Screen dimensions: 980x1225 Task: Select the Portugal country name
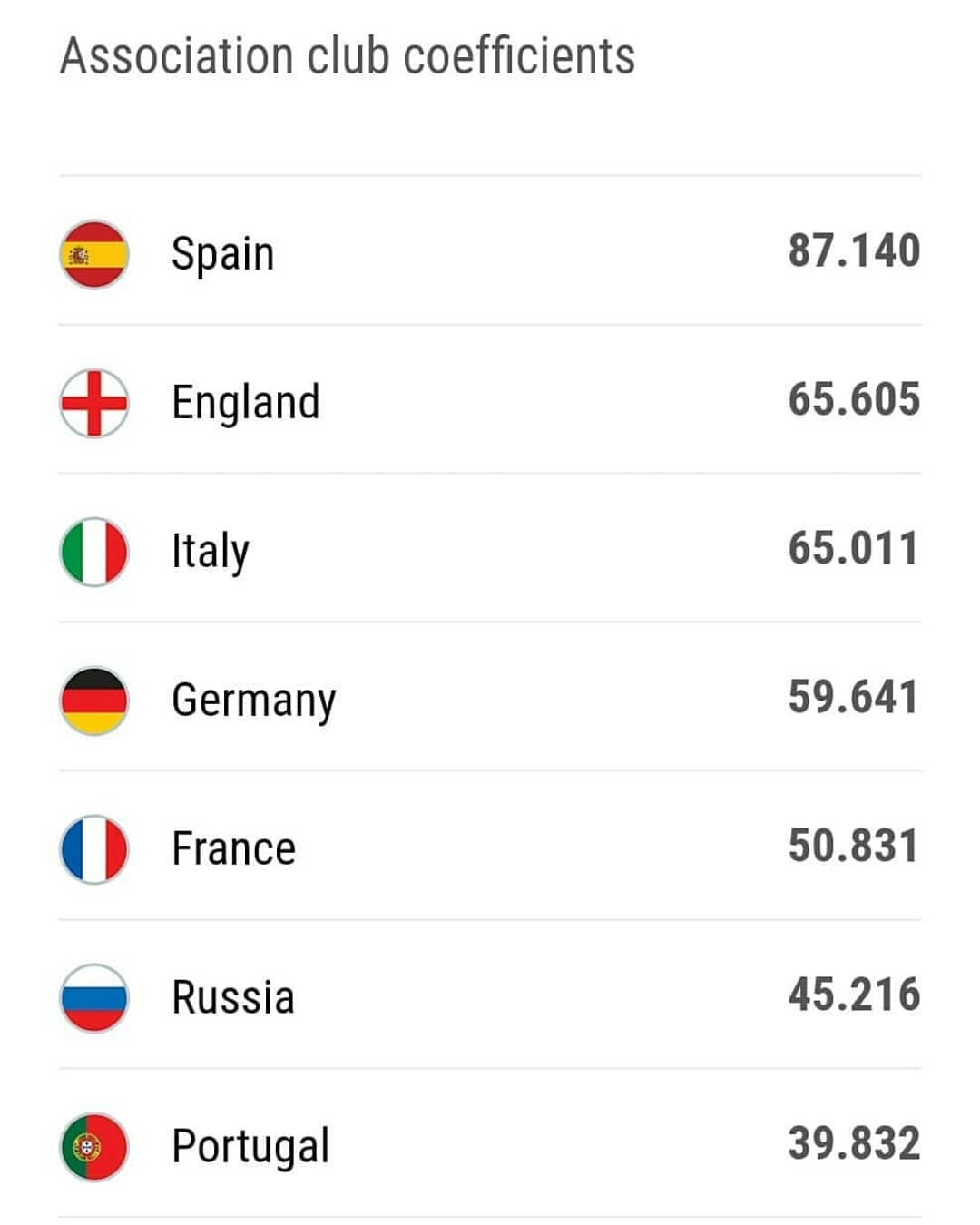250,1148
